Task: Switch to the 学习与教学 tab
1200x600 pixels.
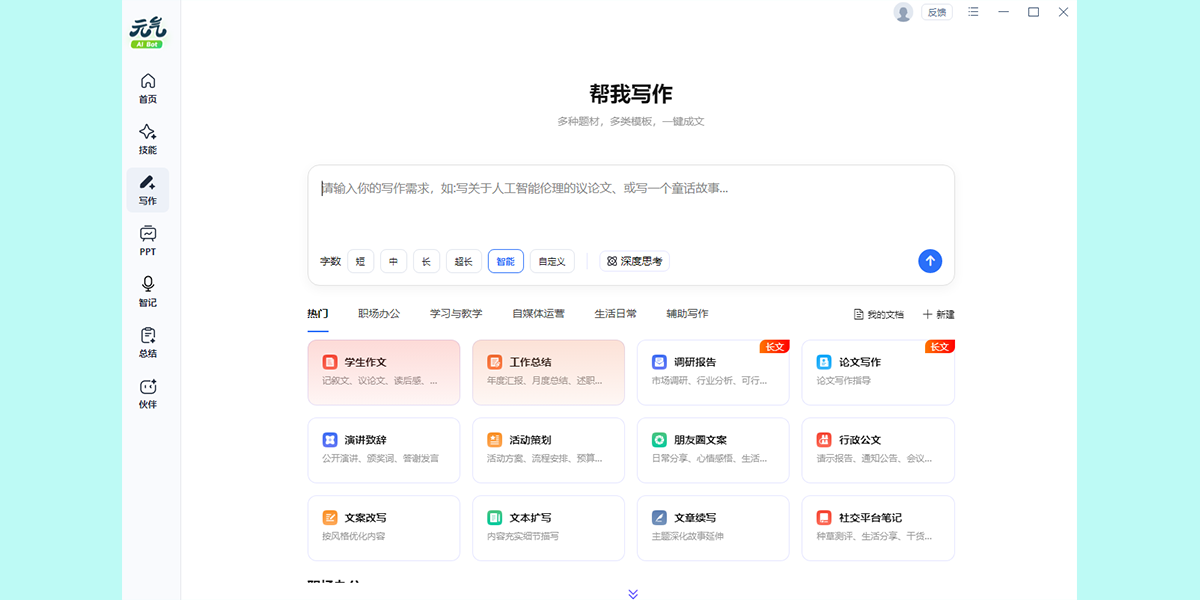Action: [x=459, y=313]
